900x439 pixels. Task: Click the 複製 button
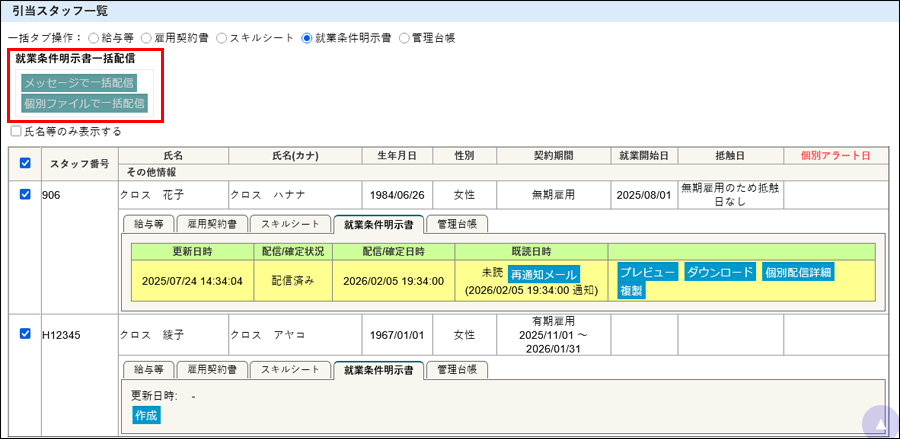[x=632, y=291]
